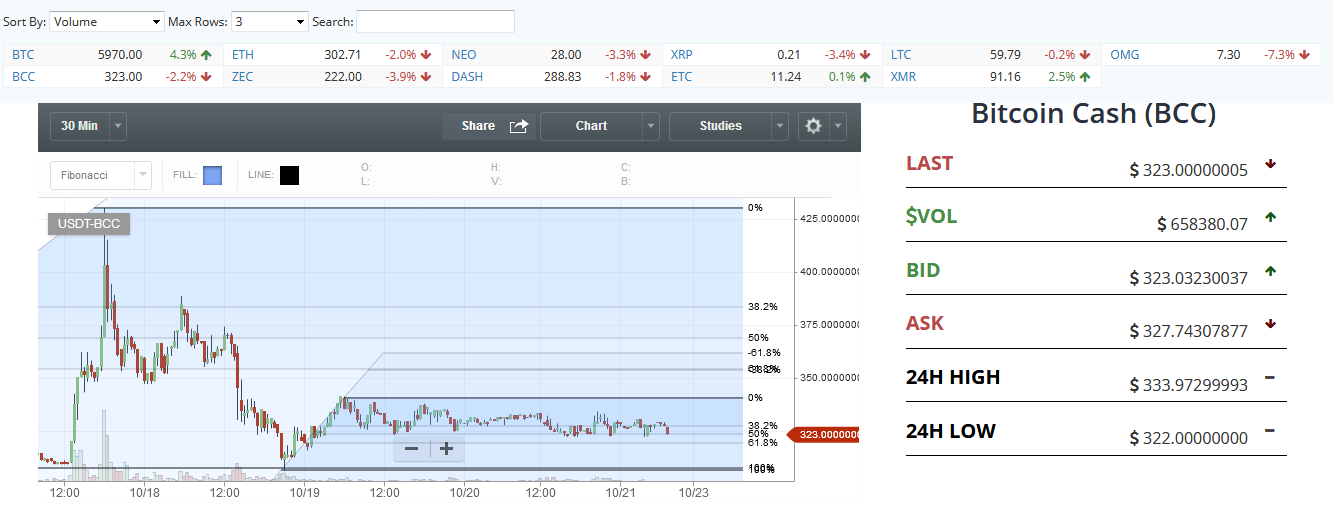This screenshot has height=511, width=1333.
Task: Click the red down arrow beside ETH
Action: coord(426,55)
